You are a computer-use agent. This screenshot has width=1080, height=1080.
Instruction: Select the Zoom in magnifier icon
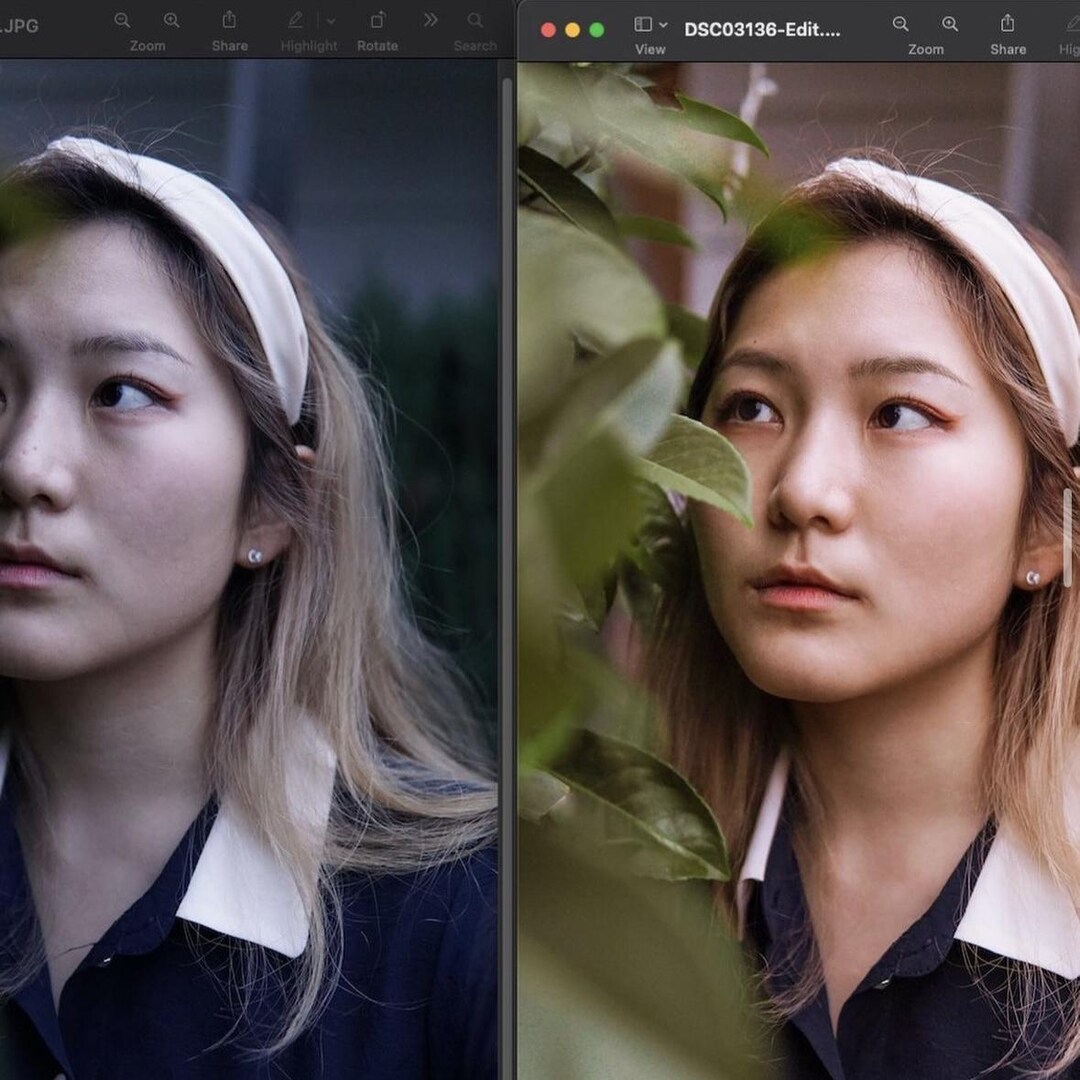pyautogui.click(x=172, y=19)
